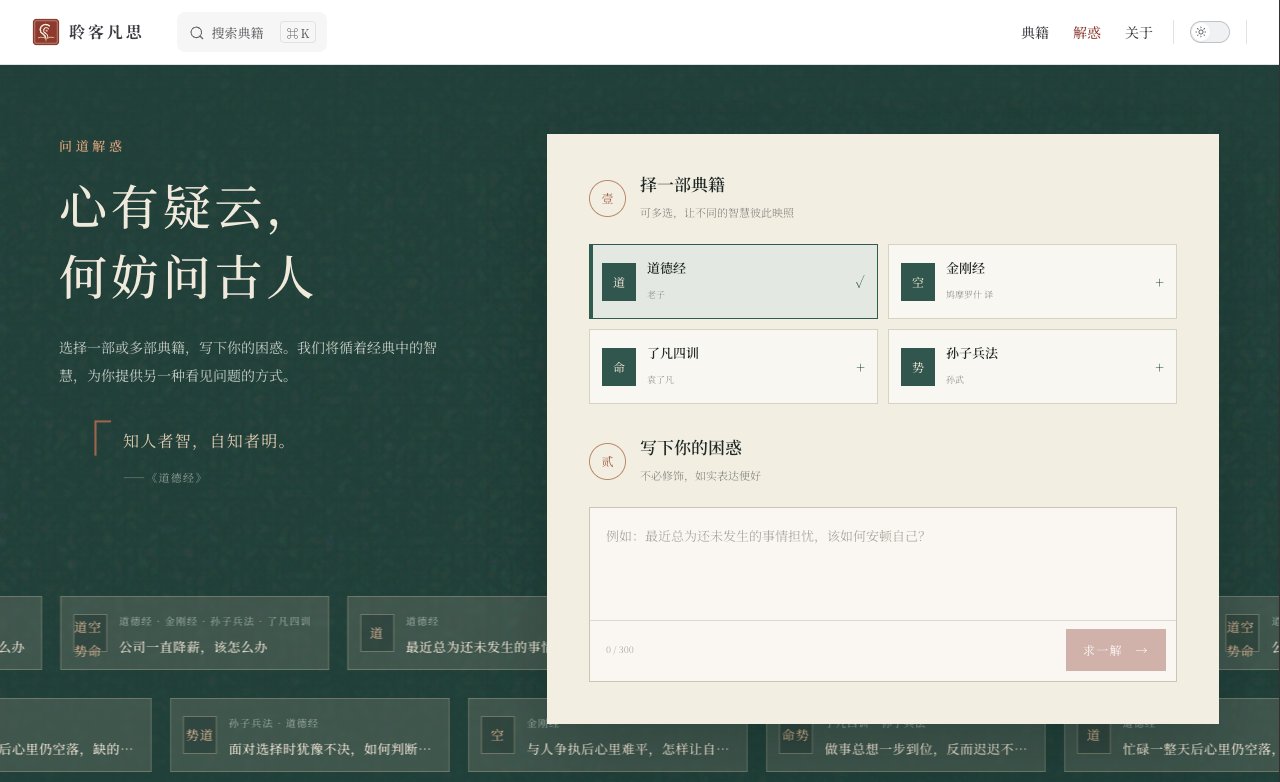Add 金刚经 with its plus sign
1280x782 pixels.
point(1159,282)
